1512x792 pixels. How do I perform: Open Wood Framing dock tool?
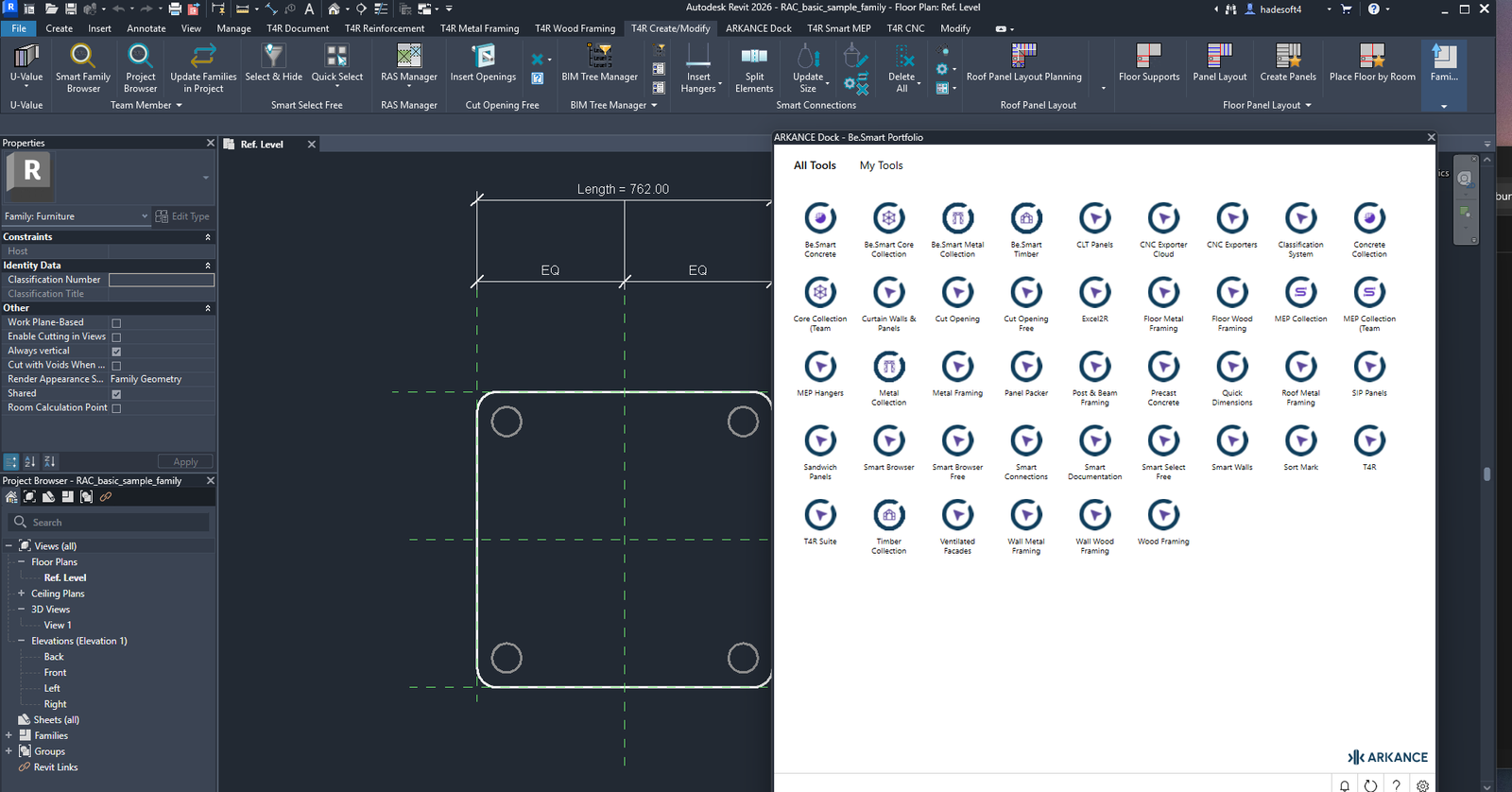coord(1163,522)
